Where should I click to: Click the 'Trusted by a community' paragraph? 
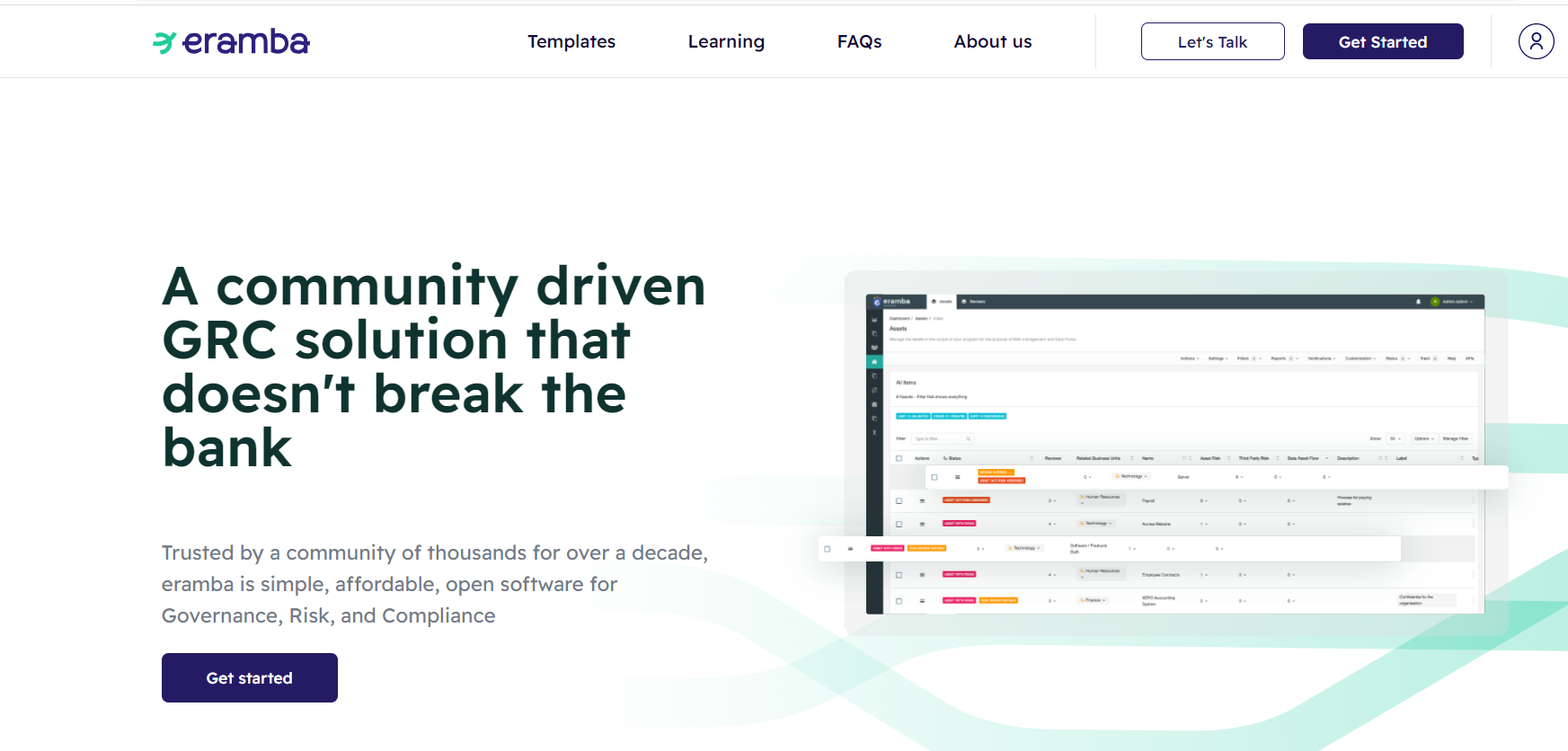coord(435,584)
